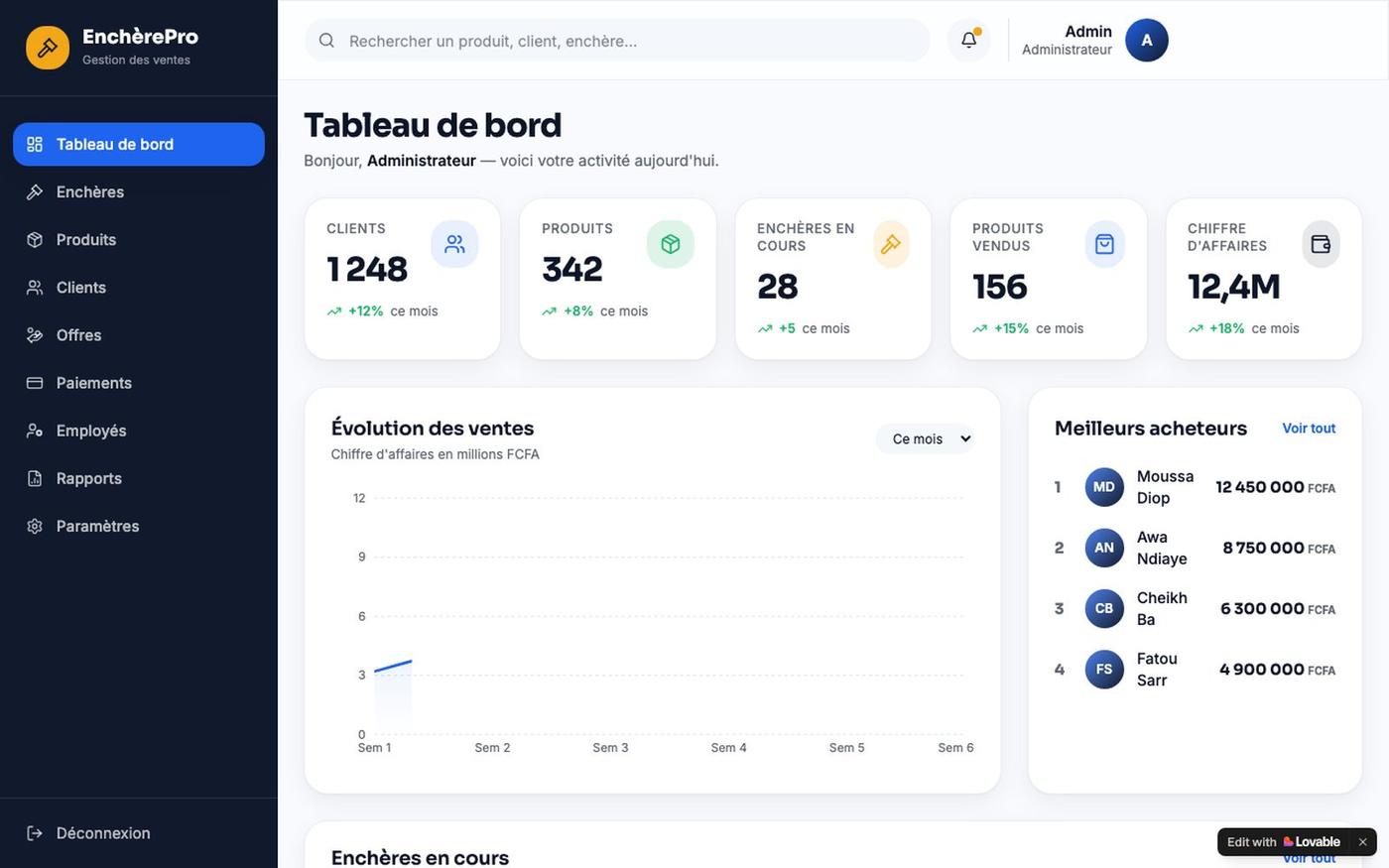
Task: Click Déconnexion to log out
Action: (139, 833)
